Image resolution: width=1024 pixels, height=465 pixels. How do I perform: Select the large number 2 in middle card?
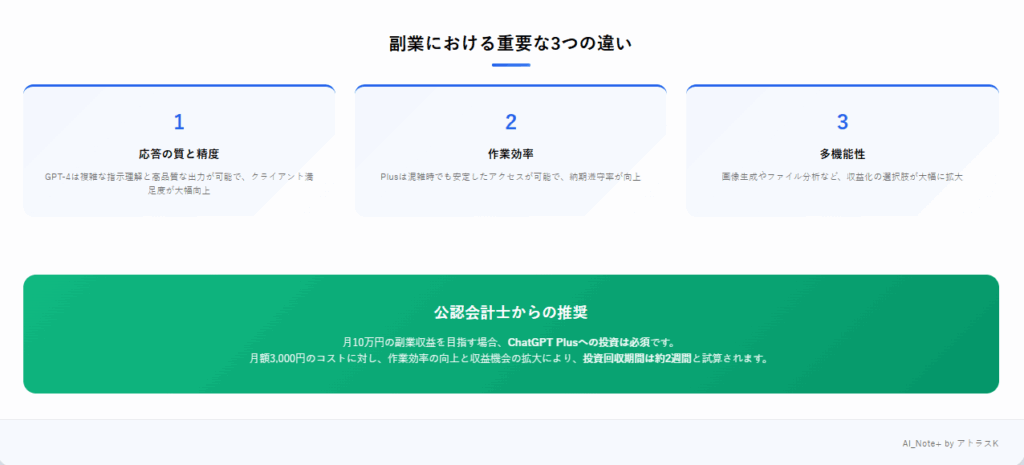point(511,122)
